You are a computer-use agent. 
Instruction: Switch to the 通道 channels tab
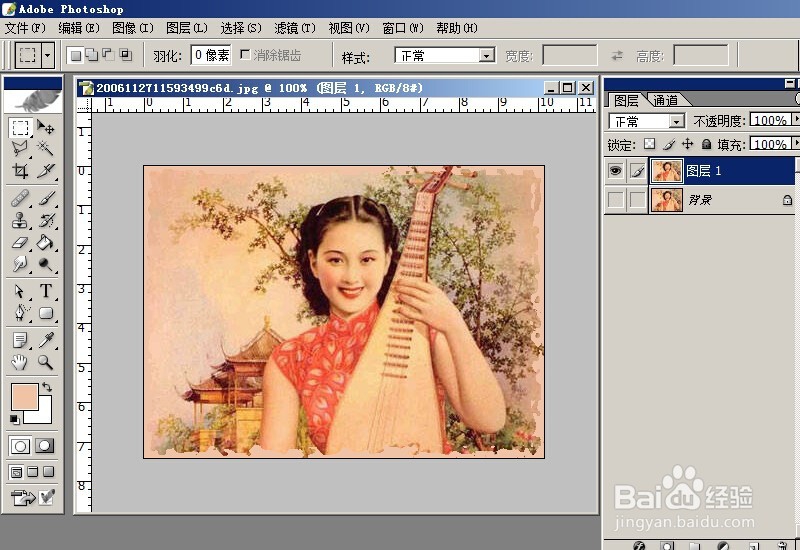pyautogui.click(x=666, y=101)
